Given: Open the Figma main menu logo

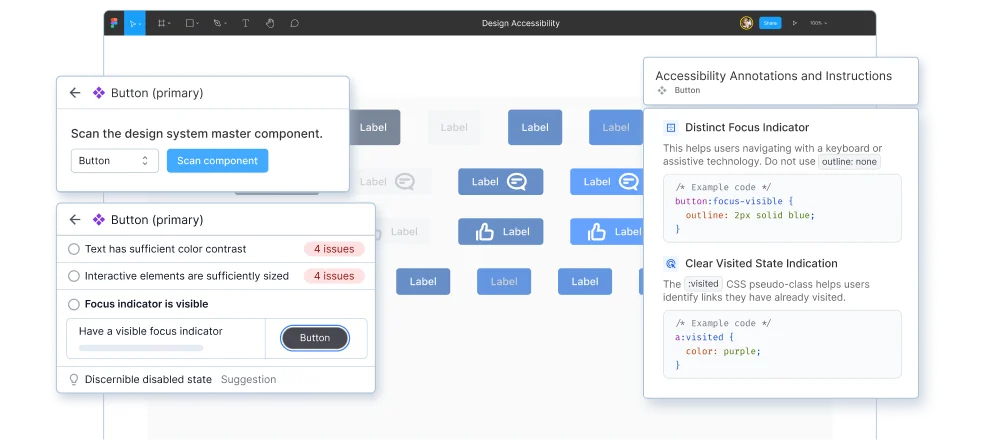Looking at the screenshot, I should [114, 23].
